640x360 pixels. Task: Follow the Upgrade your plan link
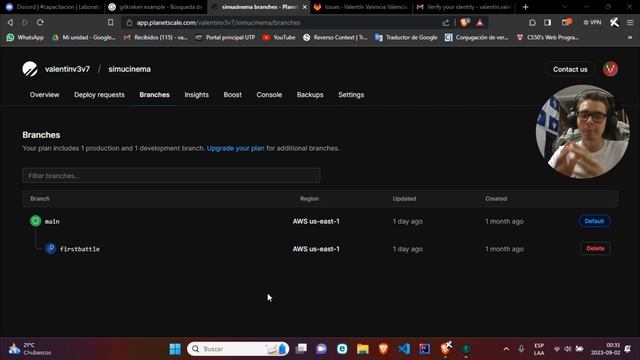tap(236, 148)
